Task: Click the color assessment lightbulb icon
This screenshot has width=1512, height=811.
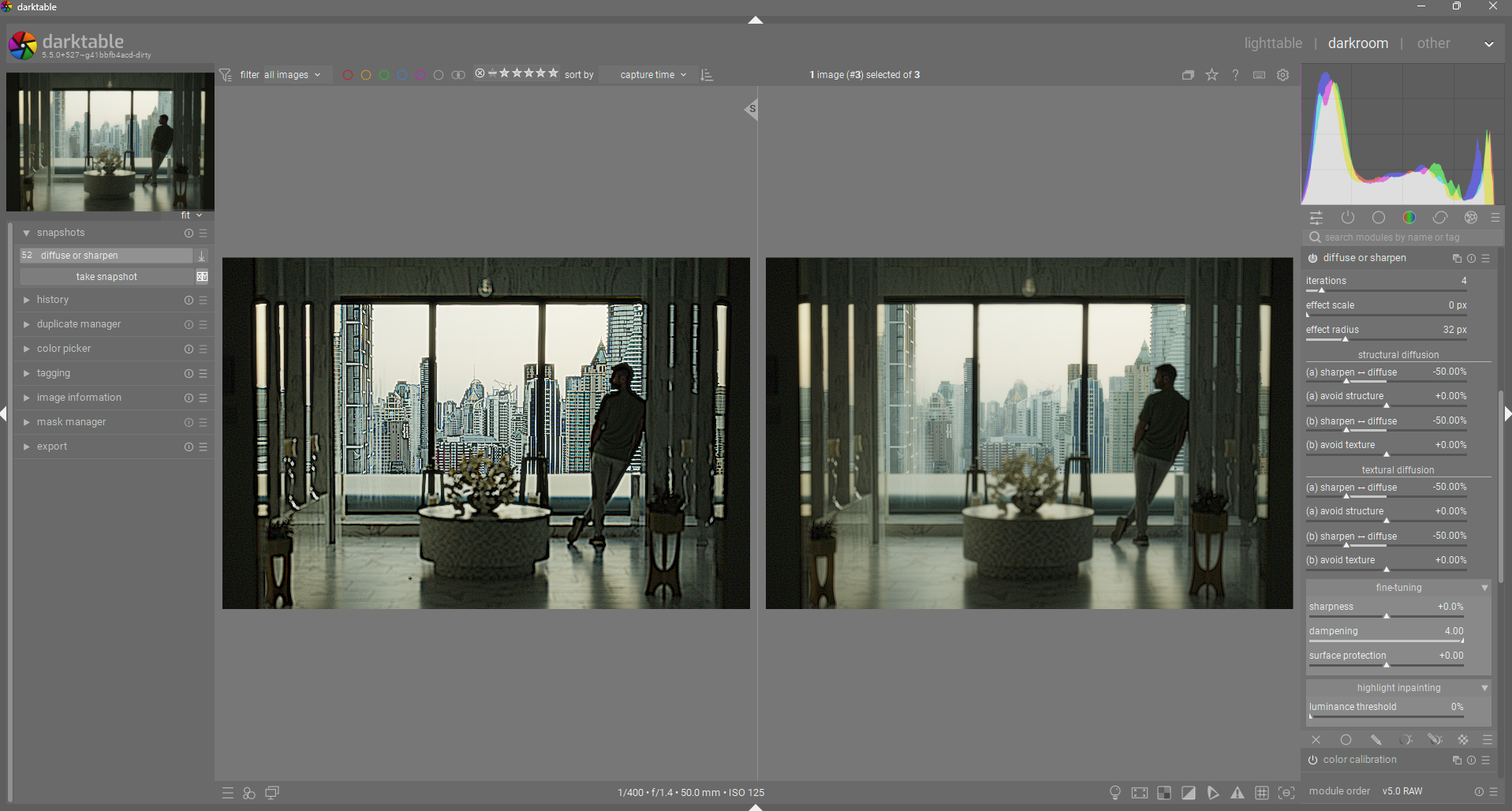Action: point(1115,793)
